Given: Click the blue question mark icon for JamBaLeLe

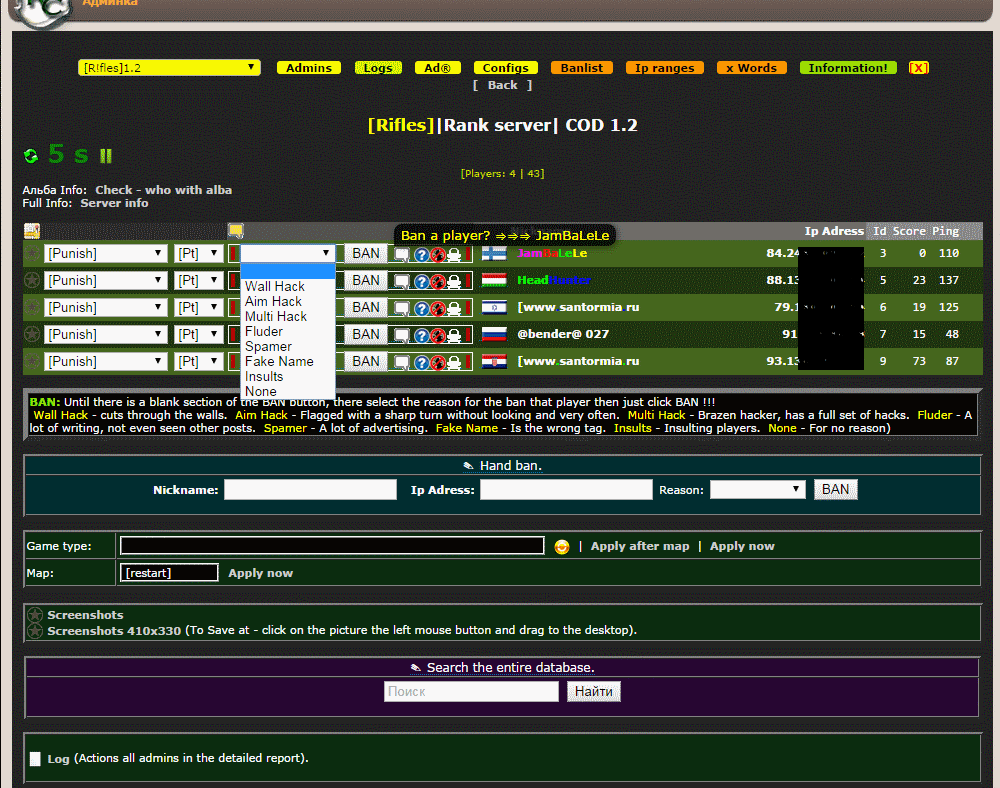Looking at the screenshot, I should (421, 255).
